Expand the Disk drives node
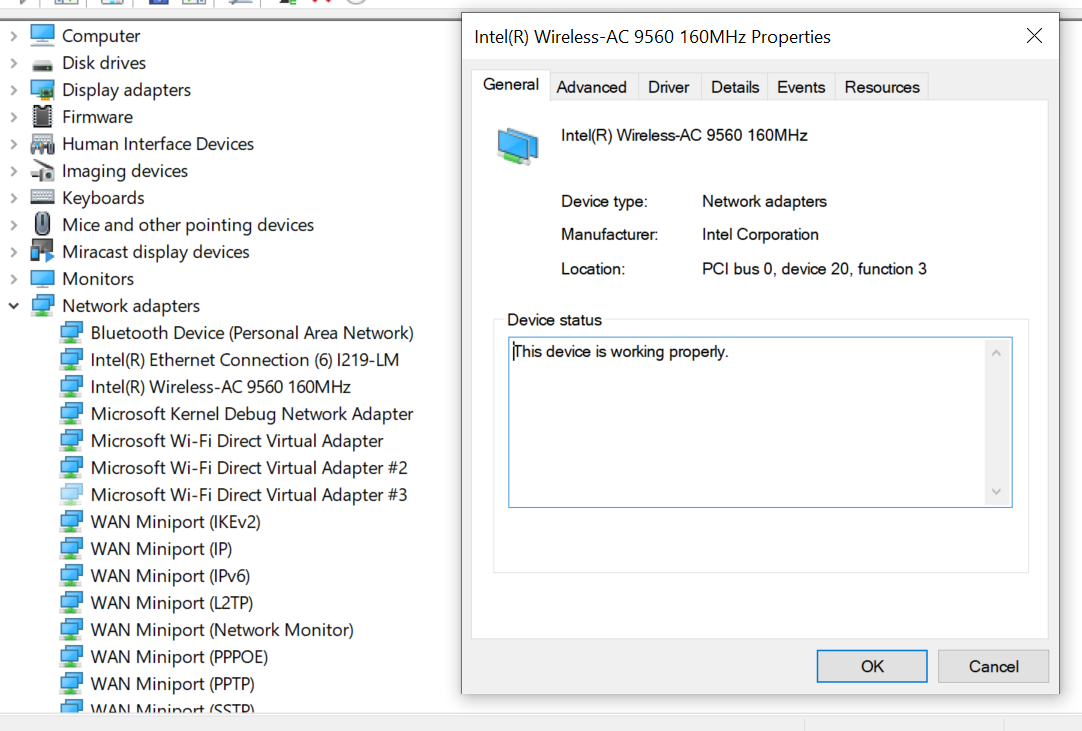The image size is (1082, 731). coord(14,63)
